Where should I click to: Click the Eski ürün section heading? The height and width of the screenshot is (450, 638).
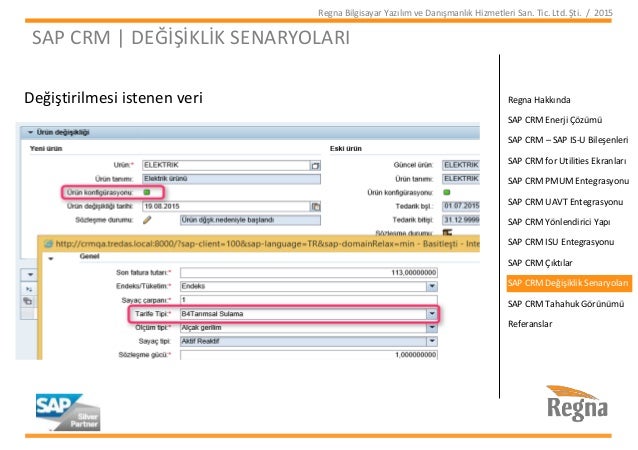[345, 149]
